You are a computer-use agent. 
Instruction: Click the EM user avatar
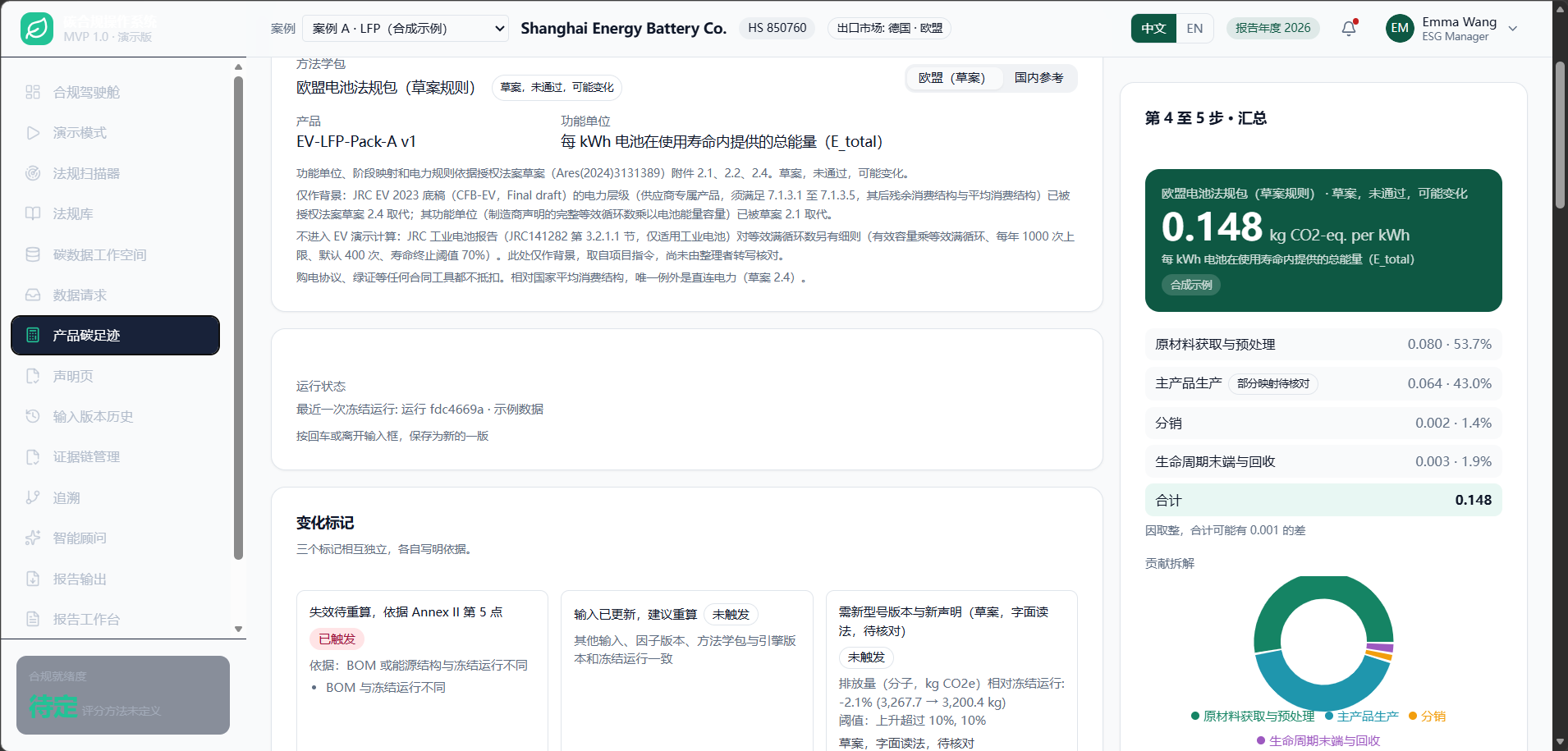coord(1400,29)
